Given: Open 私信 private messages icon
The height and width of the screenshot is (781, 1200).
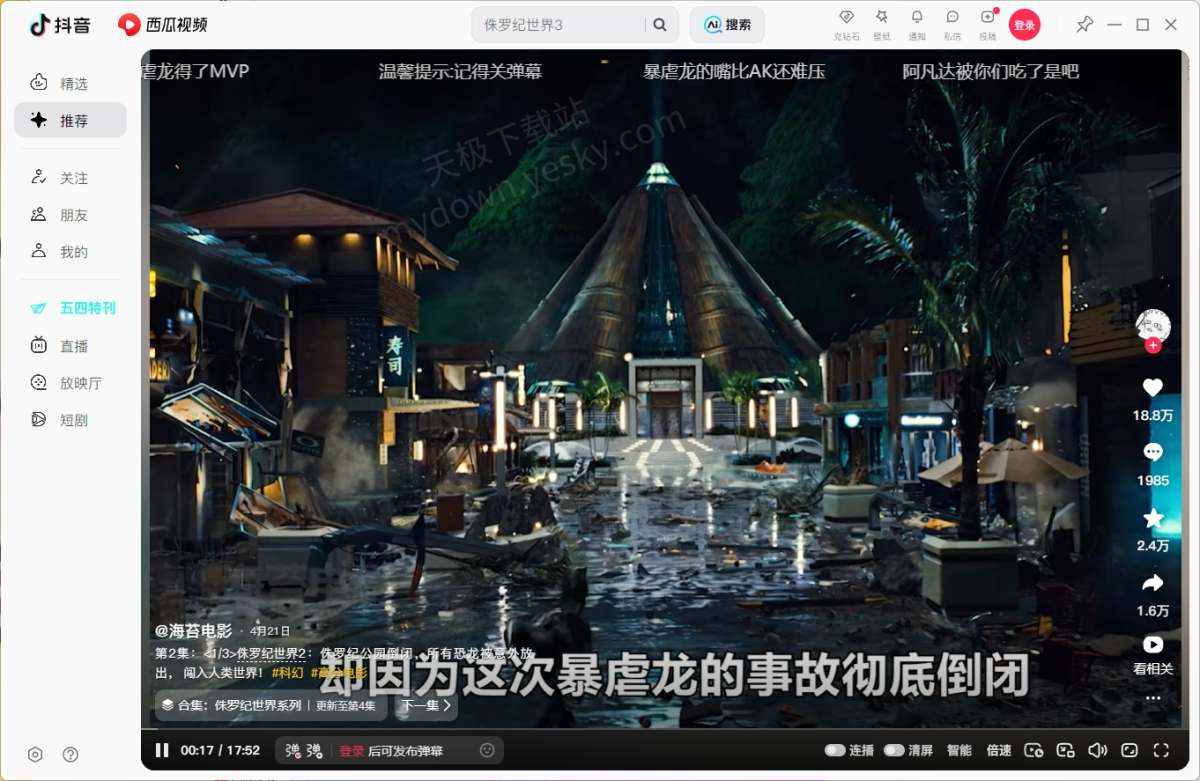Looking at the screenshot, I should [x=952, y=18].
